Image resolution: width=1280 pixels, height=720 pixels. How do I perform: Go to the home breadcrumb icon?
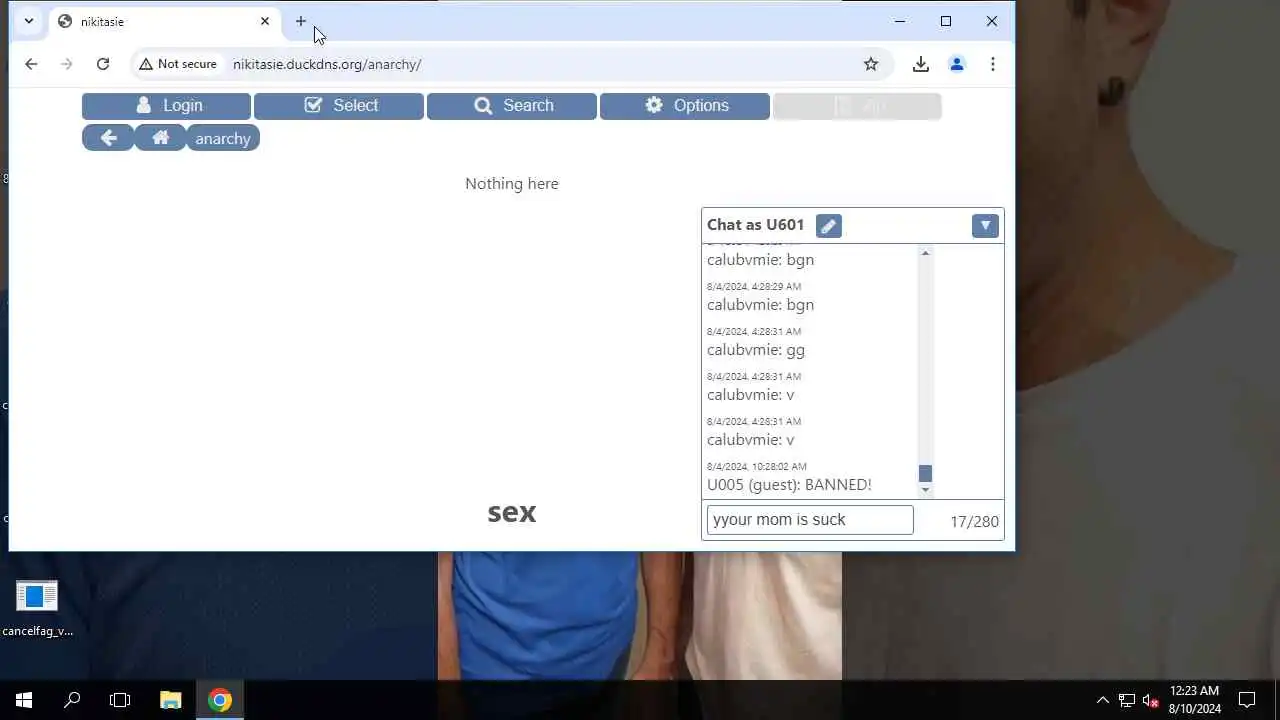coord(160,138)
